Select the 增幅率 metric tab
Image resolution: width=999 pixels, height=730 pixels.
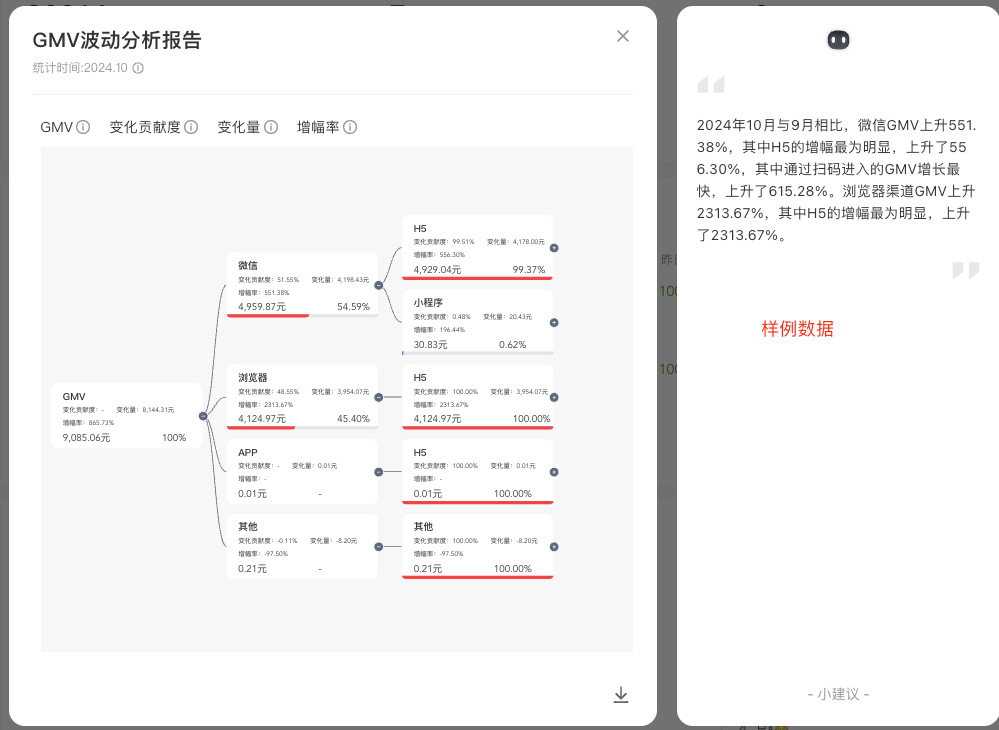pos(318,127)
